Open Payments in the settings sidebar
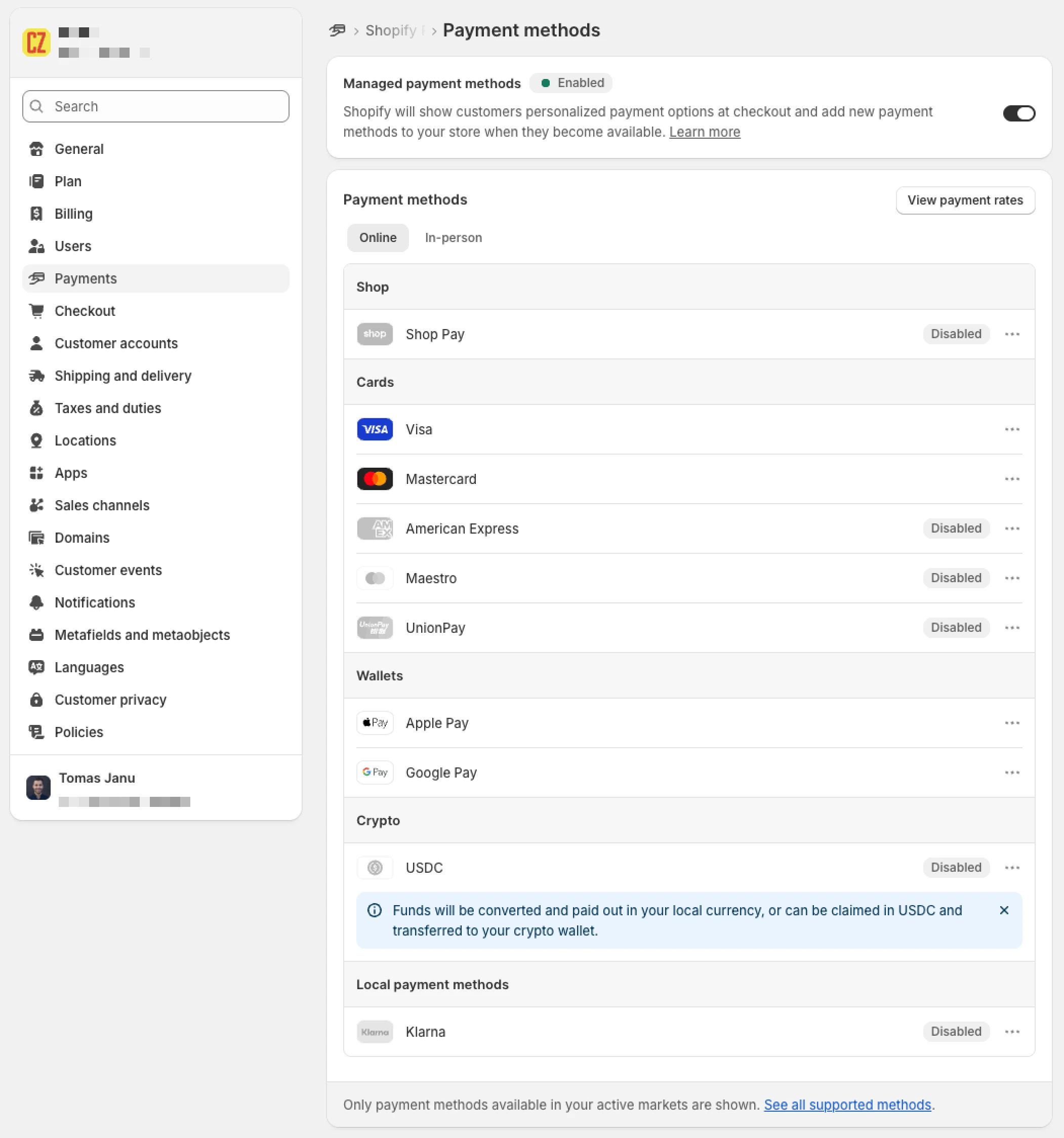Screen dimensions: 1064x1138 tap(156, 279)
